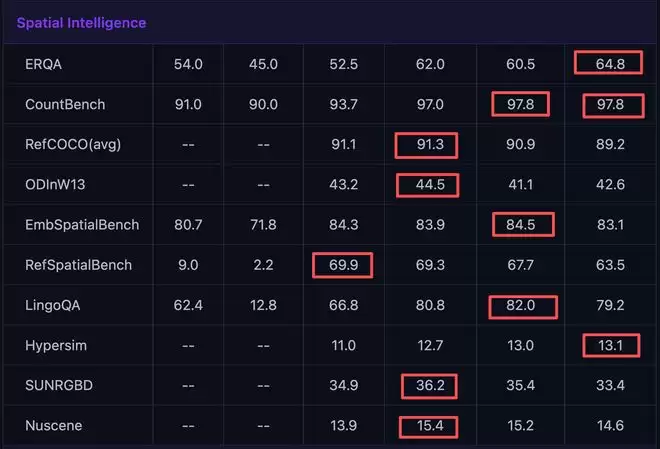This screenshot has width=660, height=449.
Task: Select the highlighted 84.5 EmbSpatialBench score
Action: coord(520,225)
